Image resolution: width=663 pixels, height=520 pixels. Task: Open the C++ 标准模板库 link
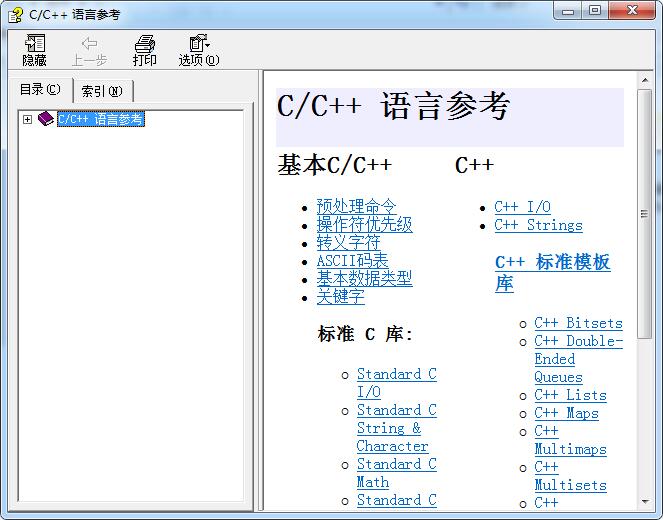click(553, 273)
